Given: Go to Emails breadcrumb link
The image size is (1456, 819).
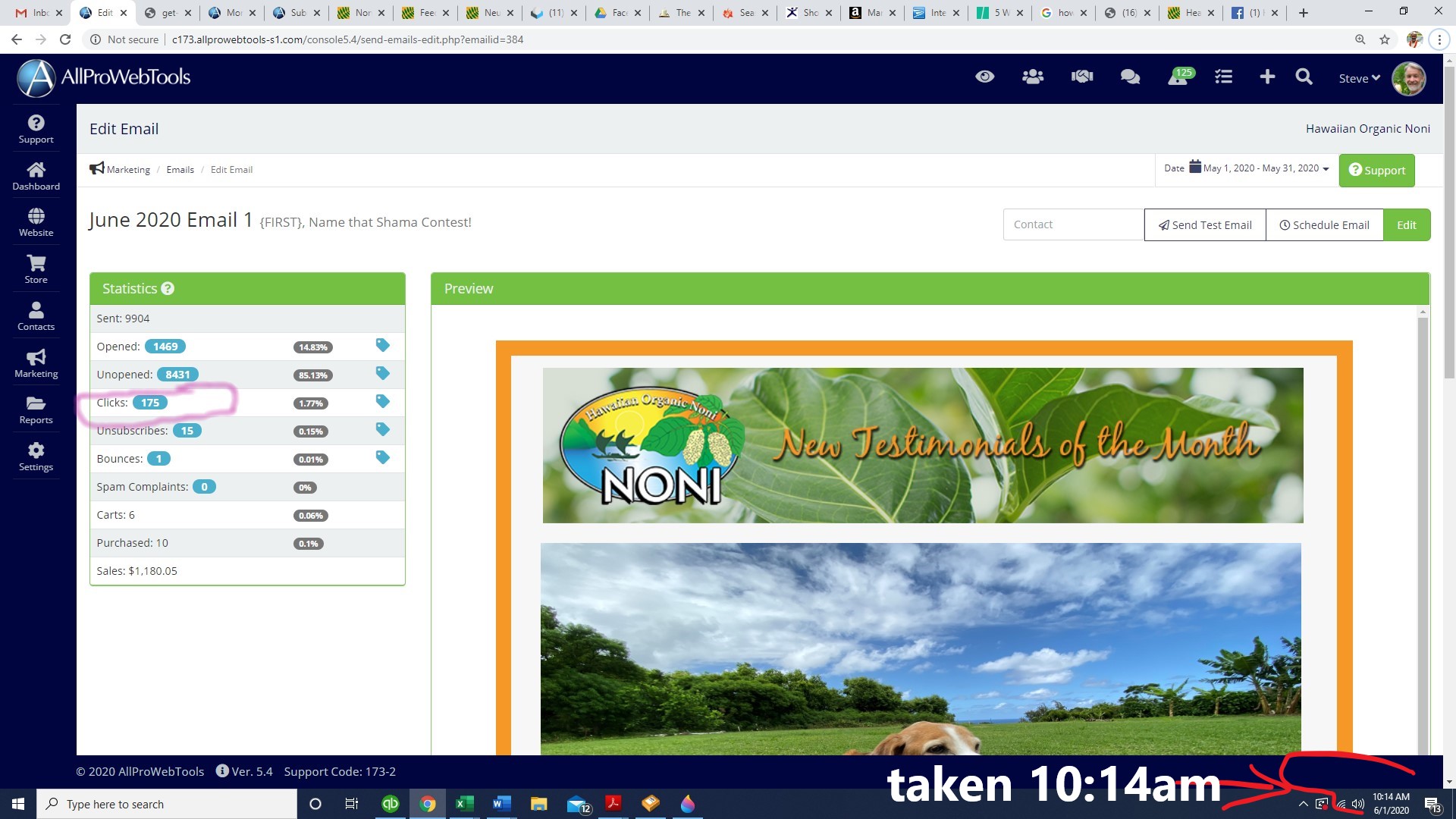Looking at the screenshot, I should (180, 169).
